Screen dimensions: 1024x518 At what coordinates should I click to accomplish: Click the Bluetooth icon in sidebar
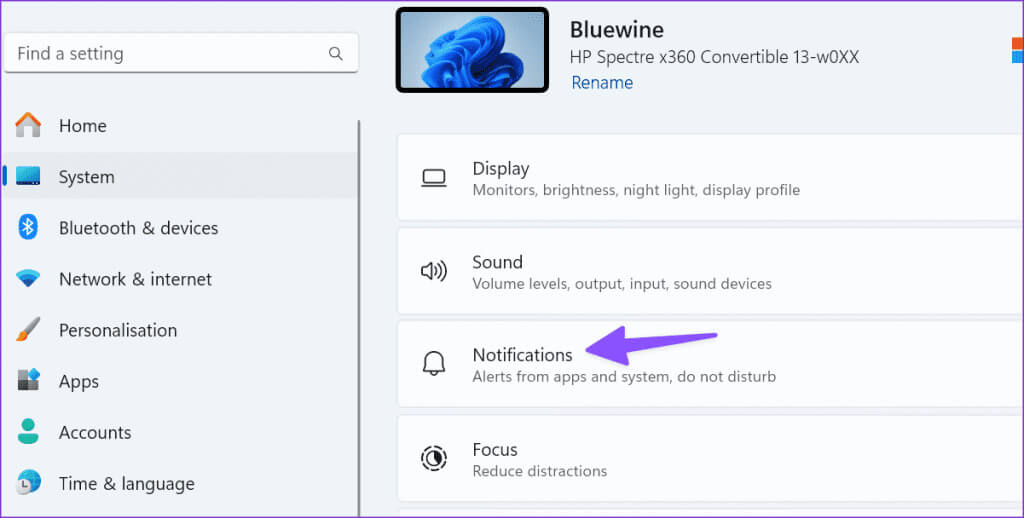point(27,227)
